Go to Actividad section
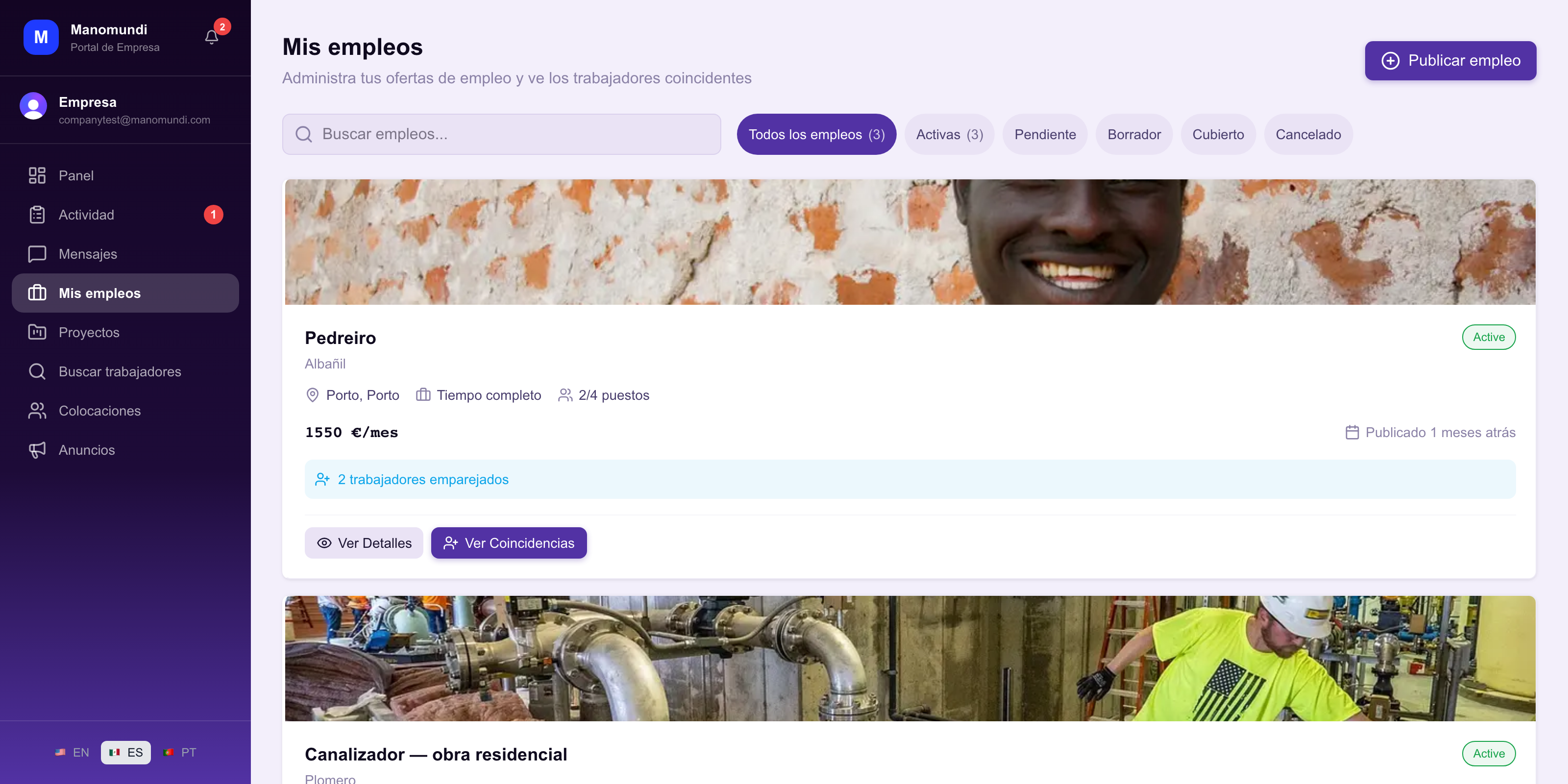This screenshot has height=784, width=1568. 125,215
